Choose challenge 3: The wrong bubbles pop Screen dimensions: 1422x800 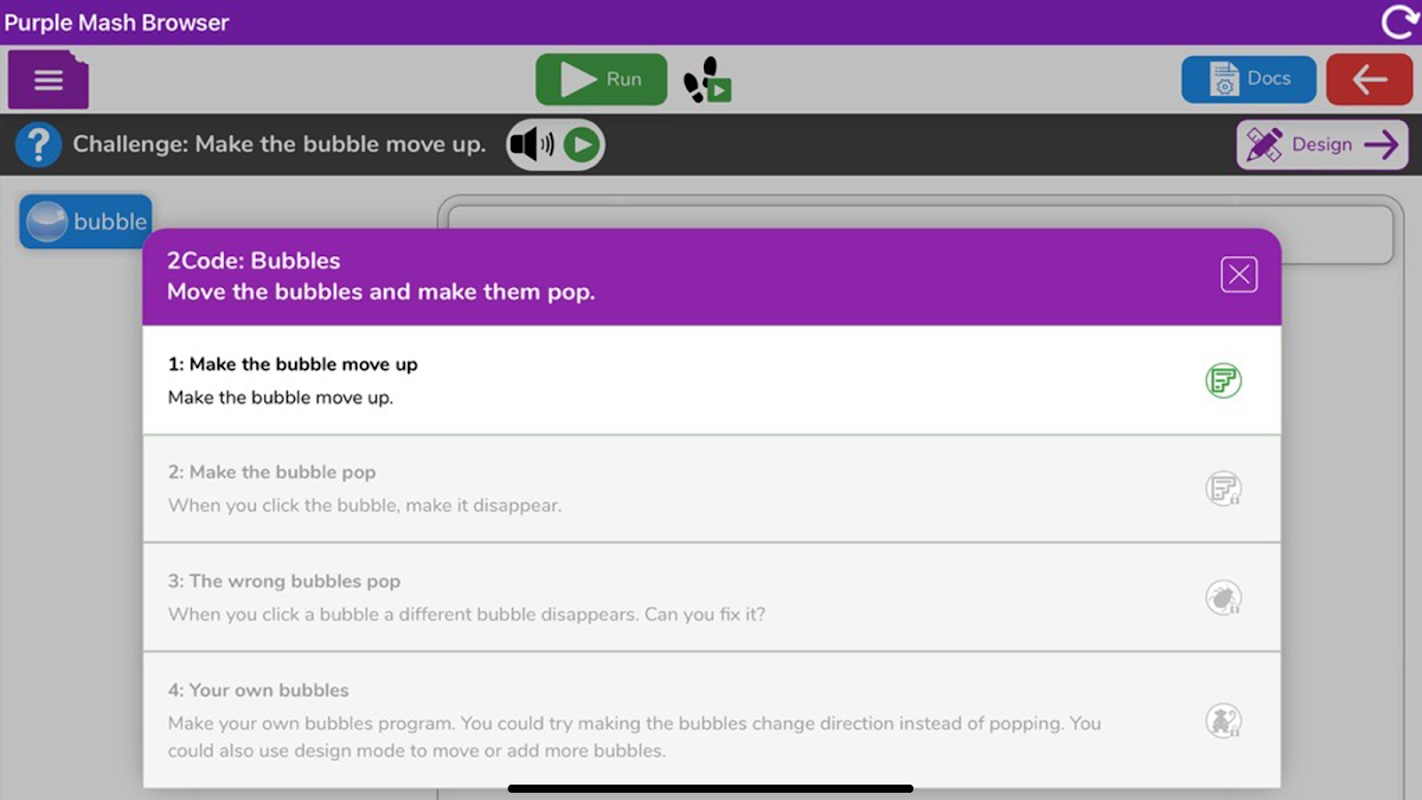click(x=711, y=597)
